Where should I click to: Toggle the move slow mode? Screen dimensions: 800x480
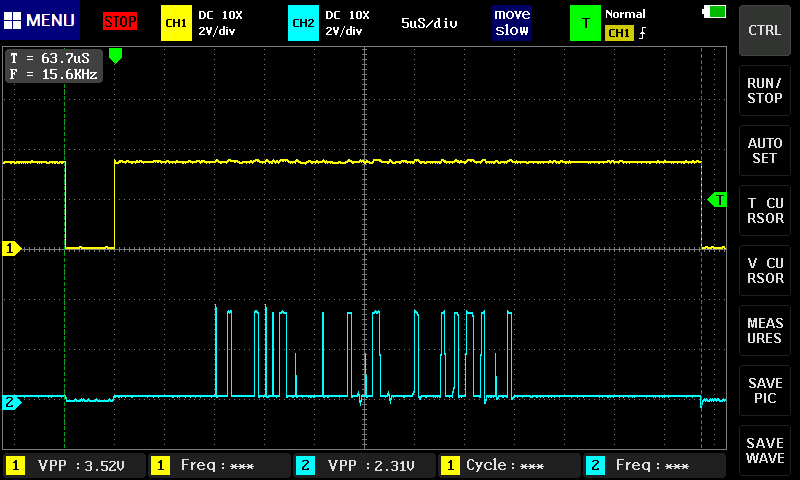(x=512, y=22)
